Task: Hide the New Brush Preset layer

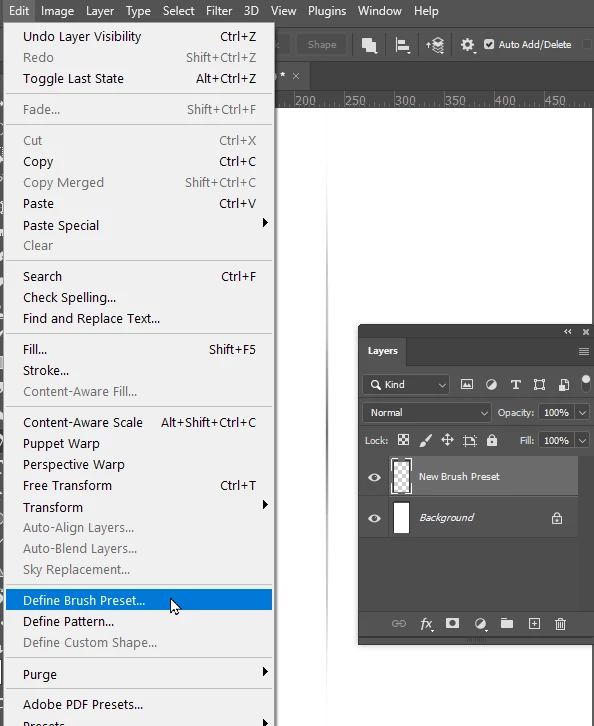Action: [x=374, y=477]
